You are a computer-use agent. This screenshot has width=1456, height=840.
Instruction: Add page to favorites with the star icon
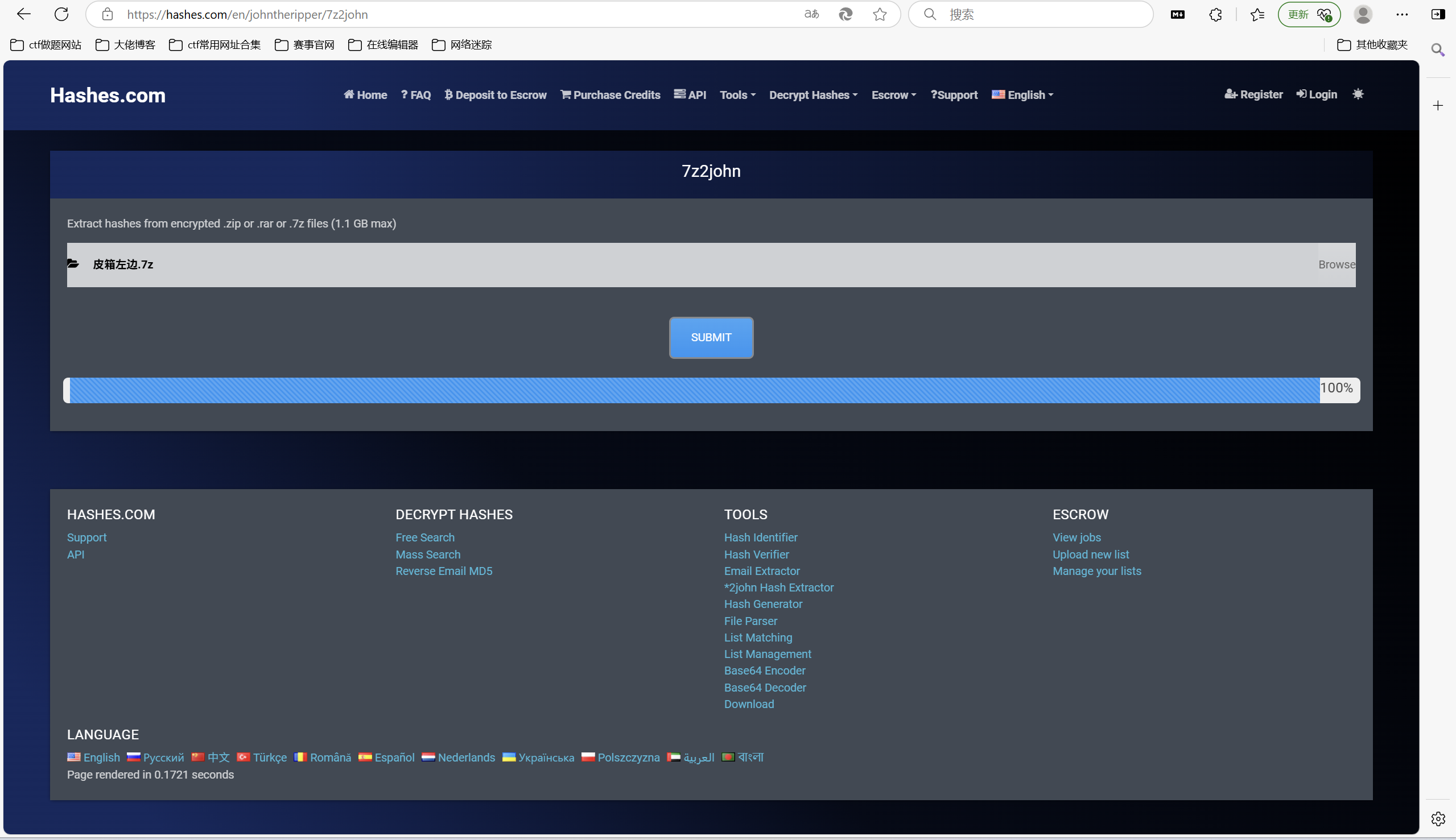click(x=880, y=14)
